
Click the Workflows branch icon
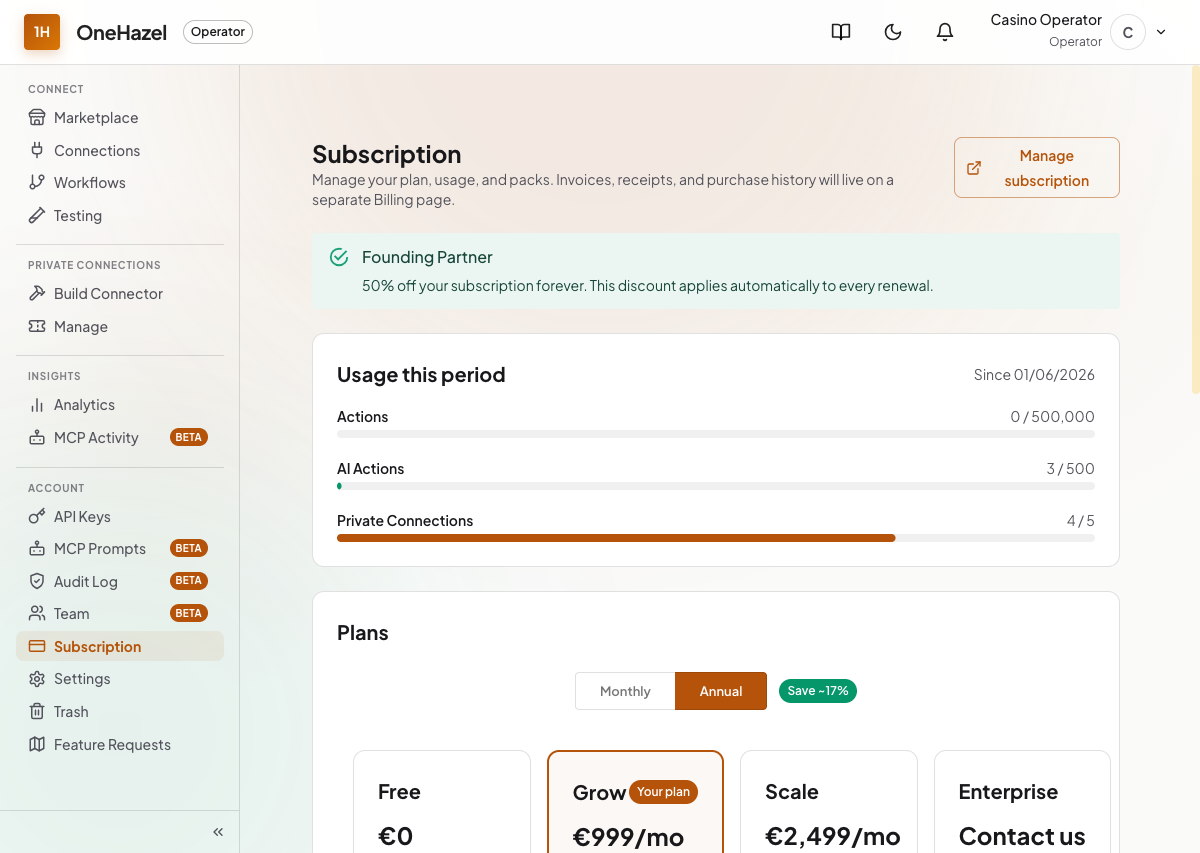pyautogui.click(x=37, y=183)
